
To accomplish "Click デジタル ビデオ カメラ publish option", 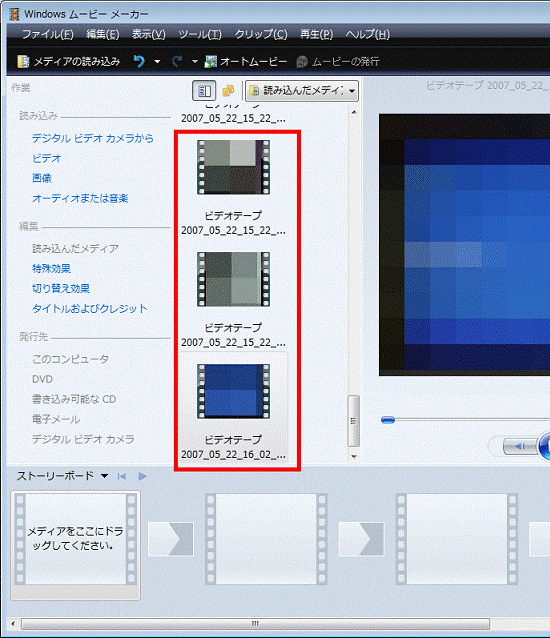I will (x=83, y=439).
